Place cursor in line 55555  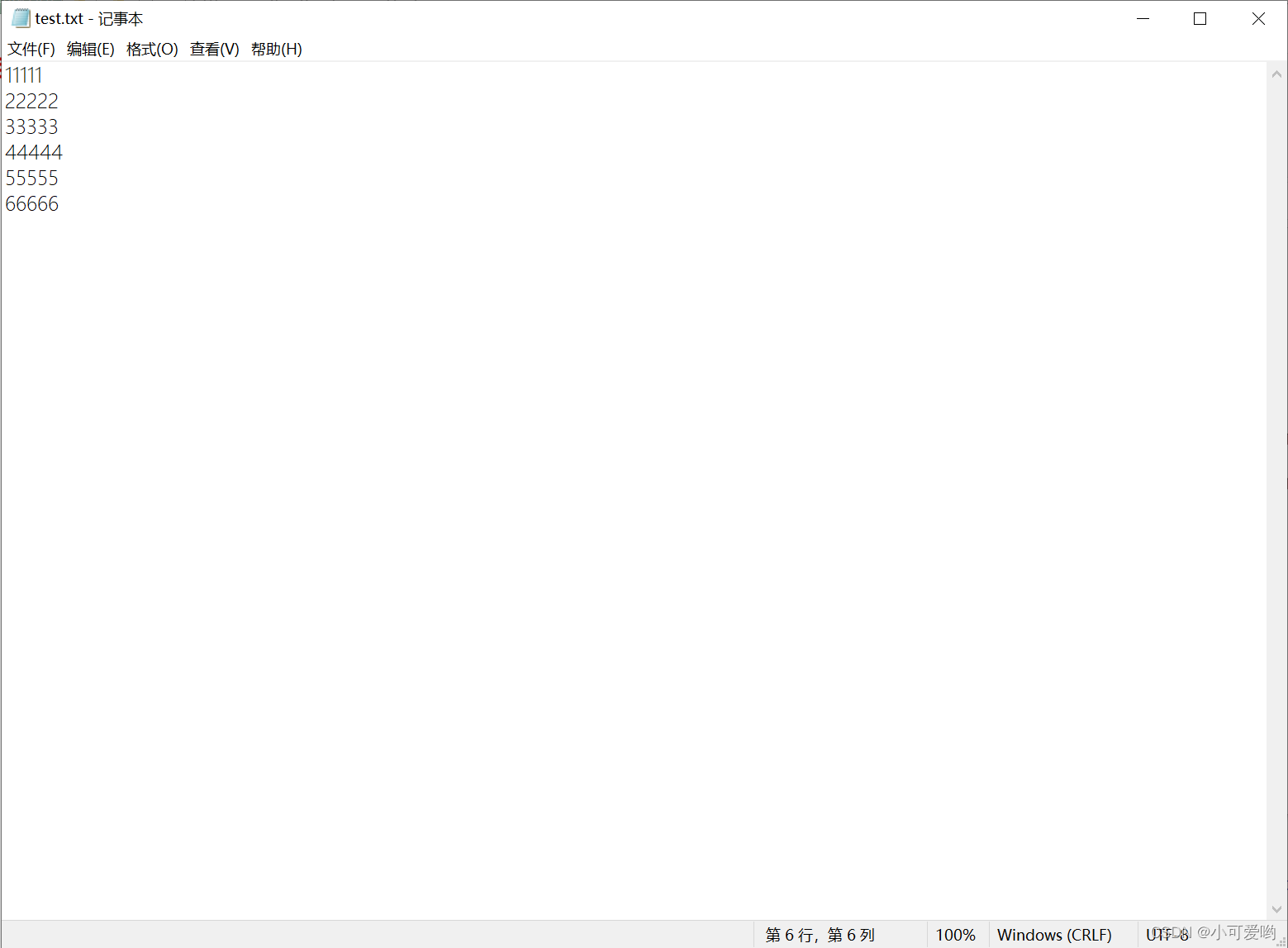click(32, 178)
